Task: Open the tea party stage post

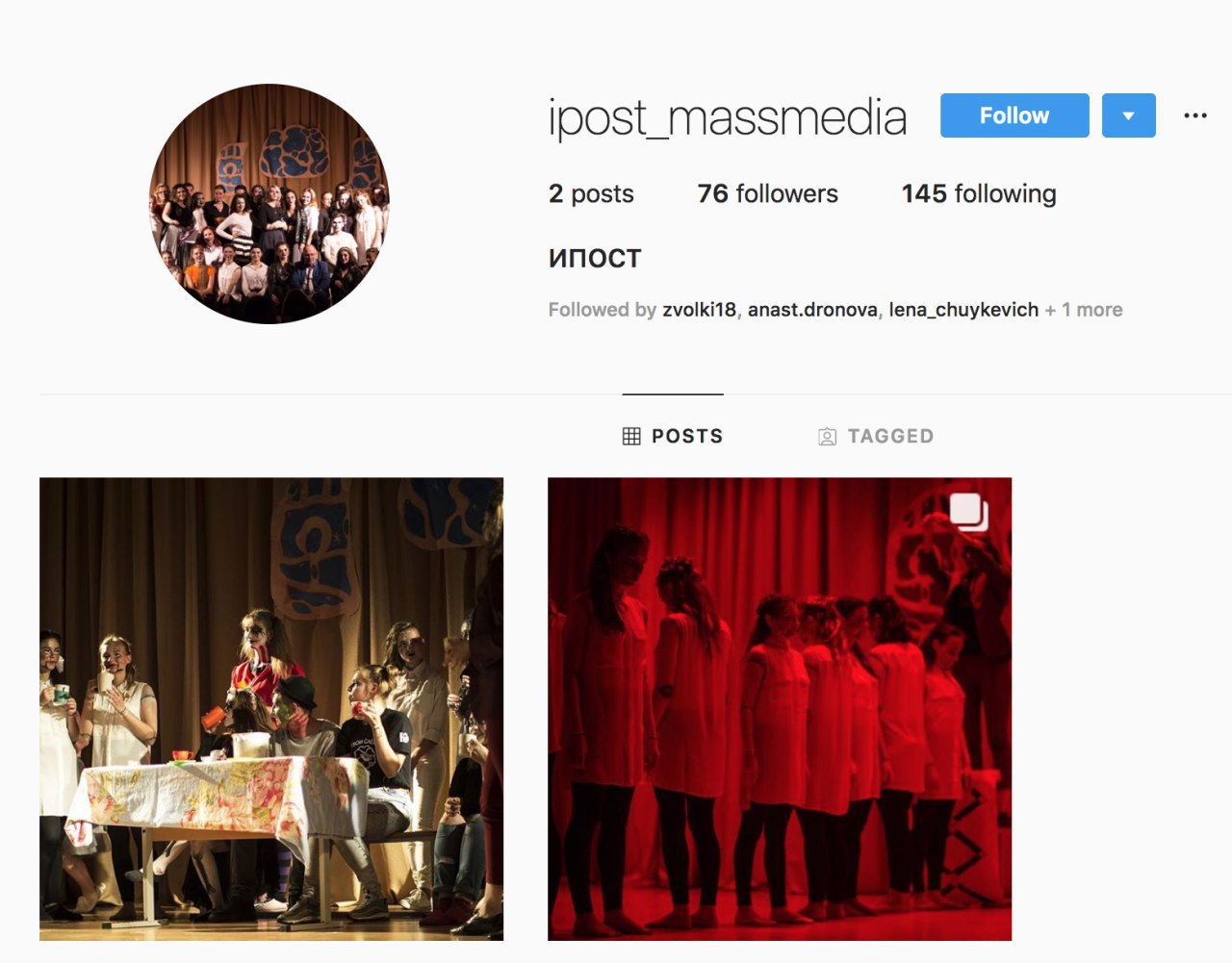Action: coord(271,709)
